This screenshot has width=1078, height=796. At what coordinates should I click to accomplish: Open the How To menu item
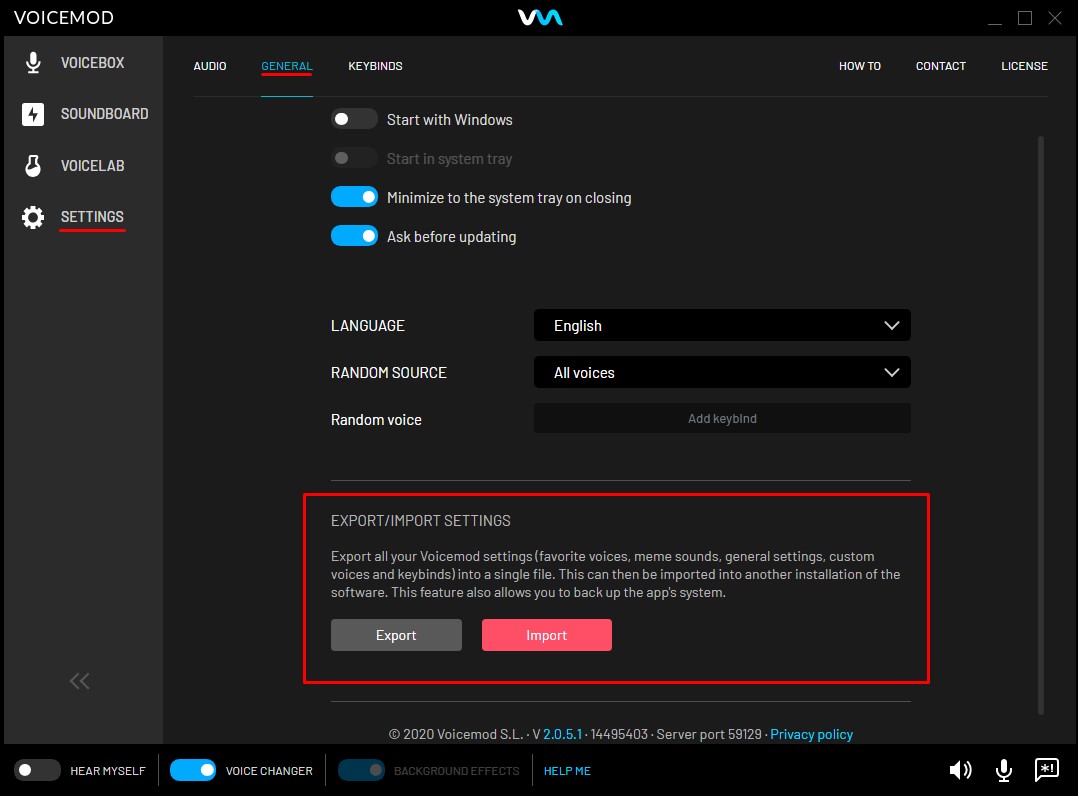point(859,66)
